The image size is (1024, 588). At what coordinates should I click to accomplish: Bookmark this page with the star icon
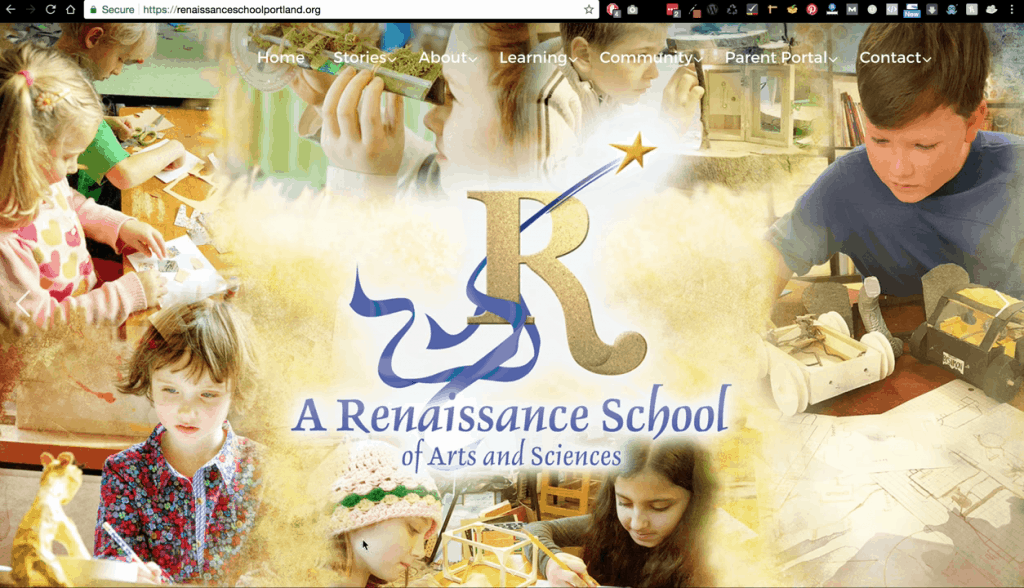coord(588,9)
